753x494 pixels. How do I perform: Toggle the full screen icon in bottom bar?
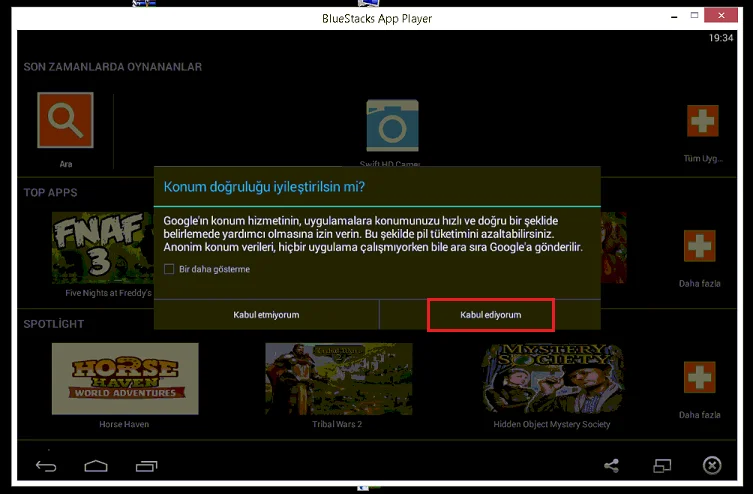662,466
